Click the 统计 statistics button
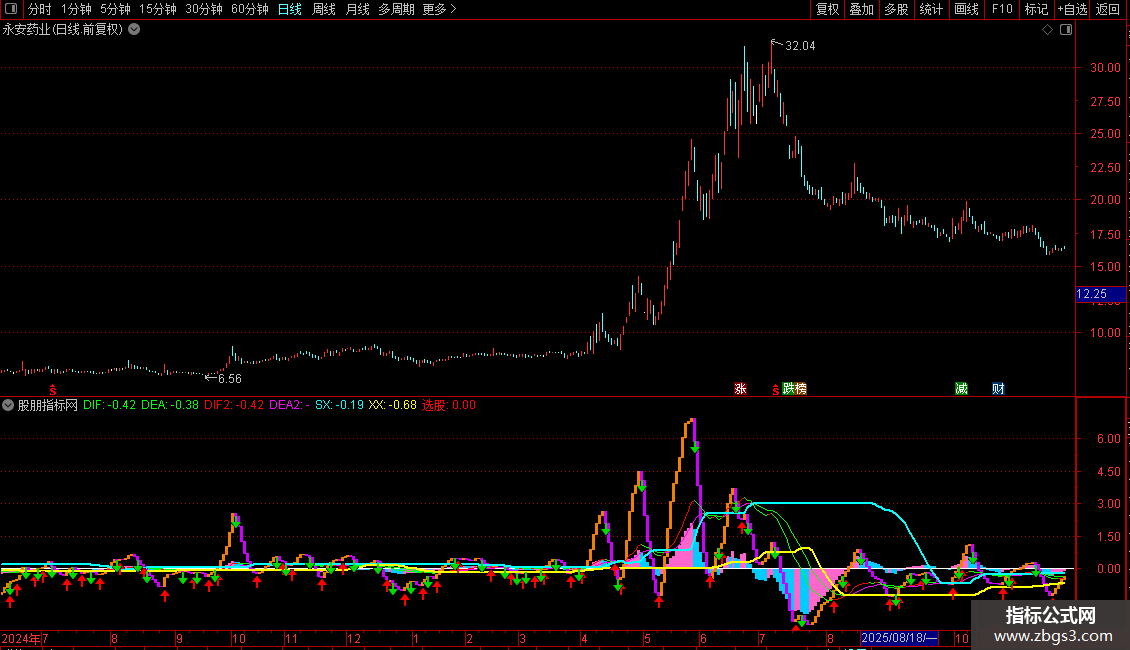This screenshot has width=1130, height=650. click(x=931, y=9)
